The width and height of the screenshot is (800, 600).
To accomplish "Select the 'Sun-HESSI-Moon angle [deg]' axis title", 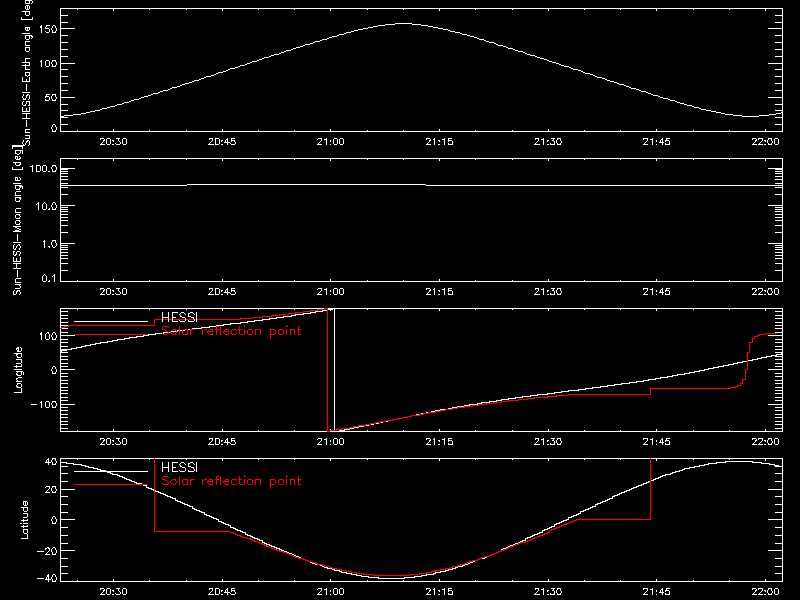I will point(17,220).
